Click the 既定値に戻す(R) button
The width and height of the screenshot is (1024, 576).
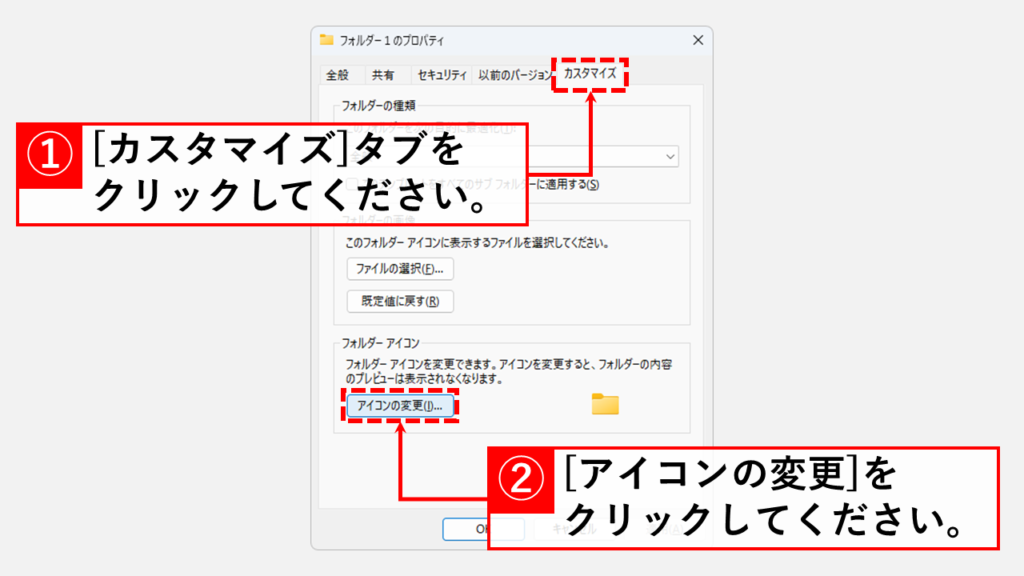(x=399, y=301)
